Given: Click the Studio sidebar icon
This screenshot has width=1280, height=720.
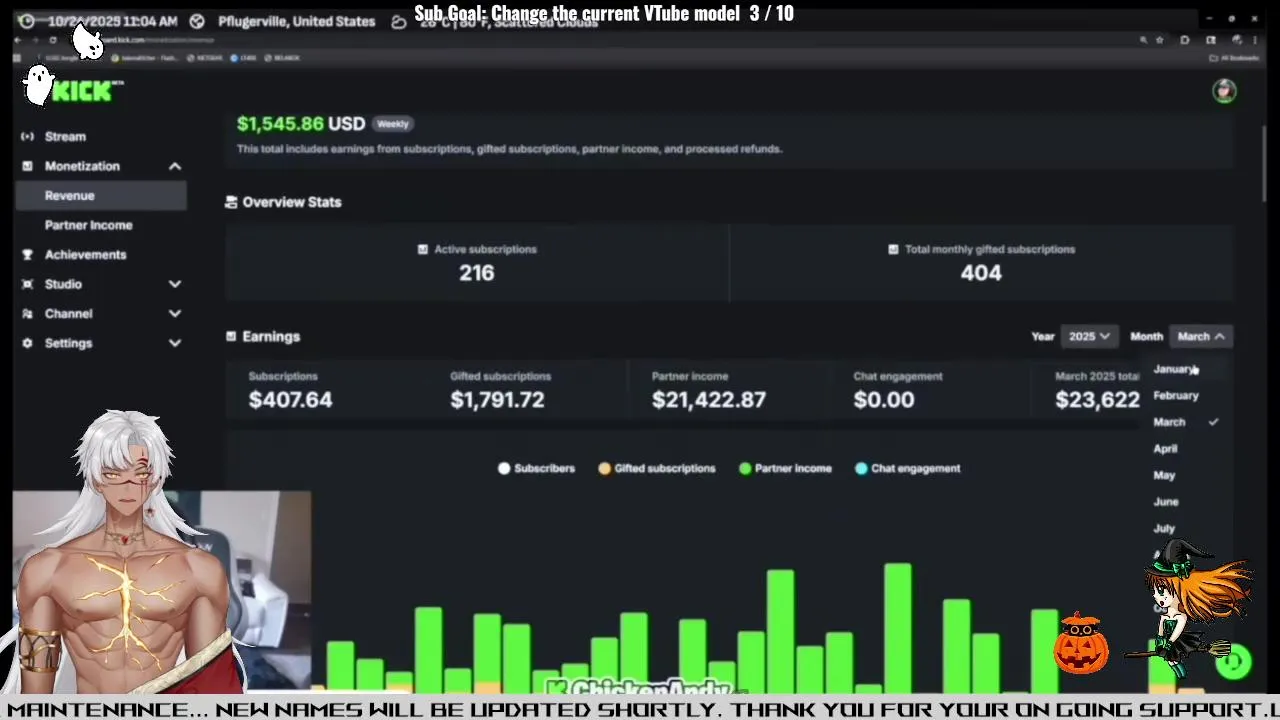Looking at the screenshot, I should click(27, 284).
